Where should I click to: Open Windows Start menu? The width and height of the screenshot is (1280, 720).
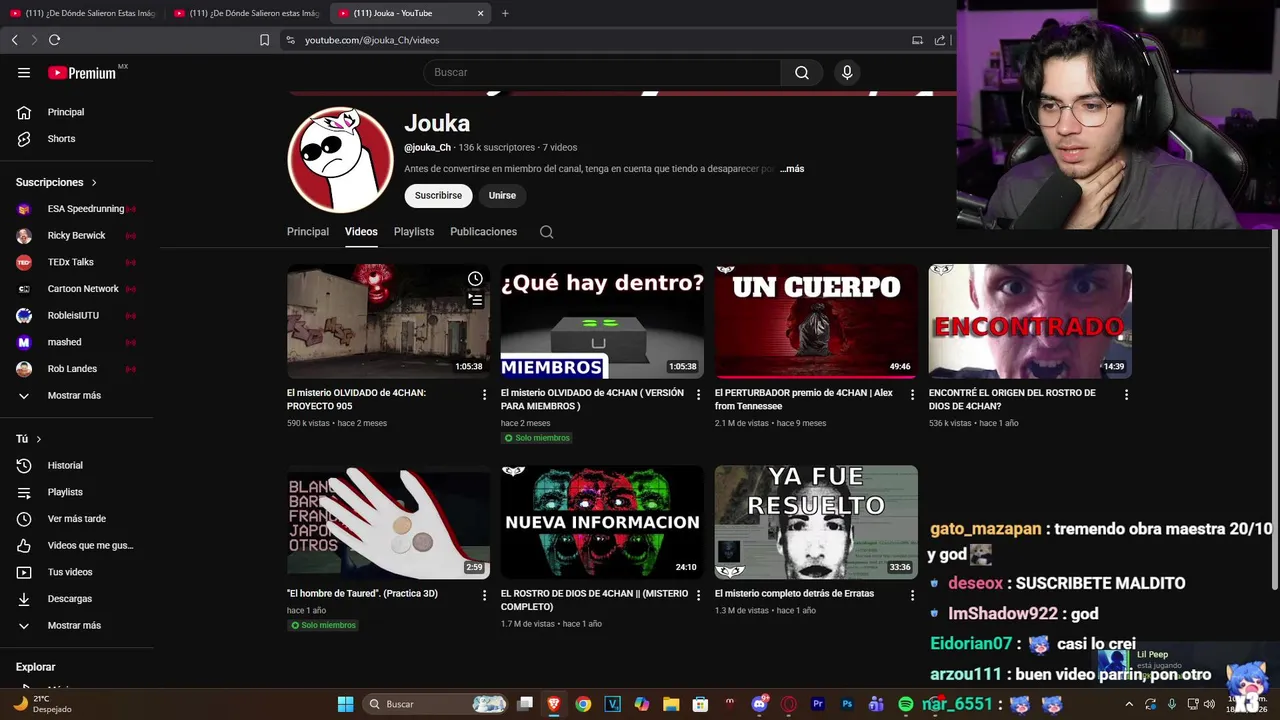pos(345,704)
